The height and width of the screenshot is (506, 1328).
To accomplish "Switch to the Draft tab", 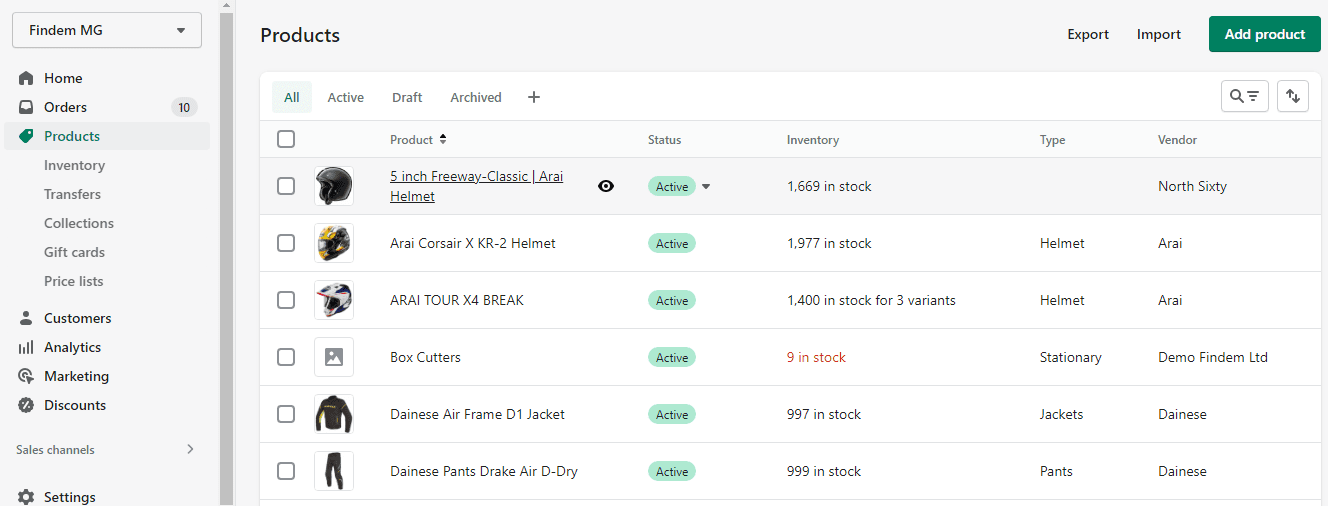I will tap(407, 97).
